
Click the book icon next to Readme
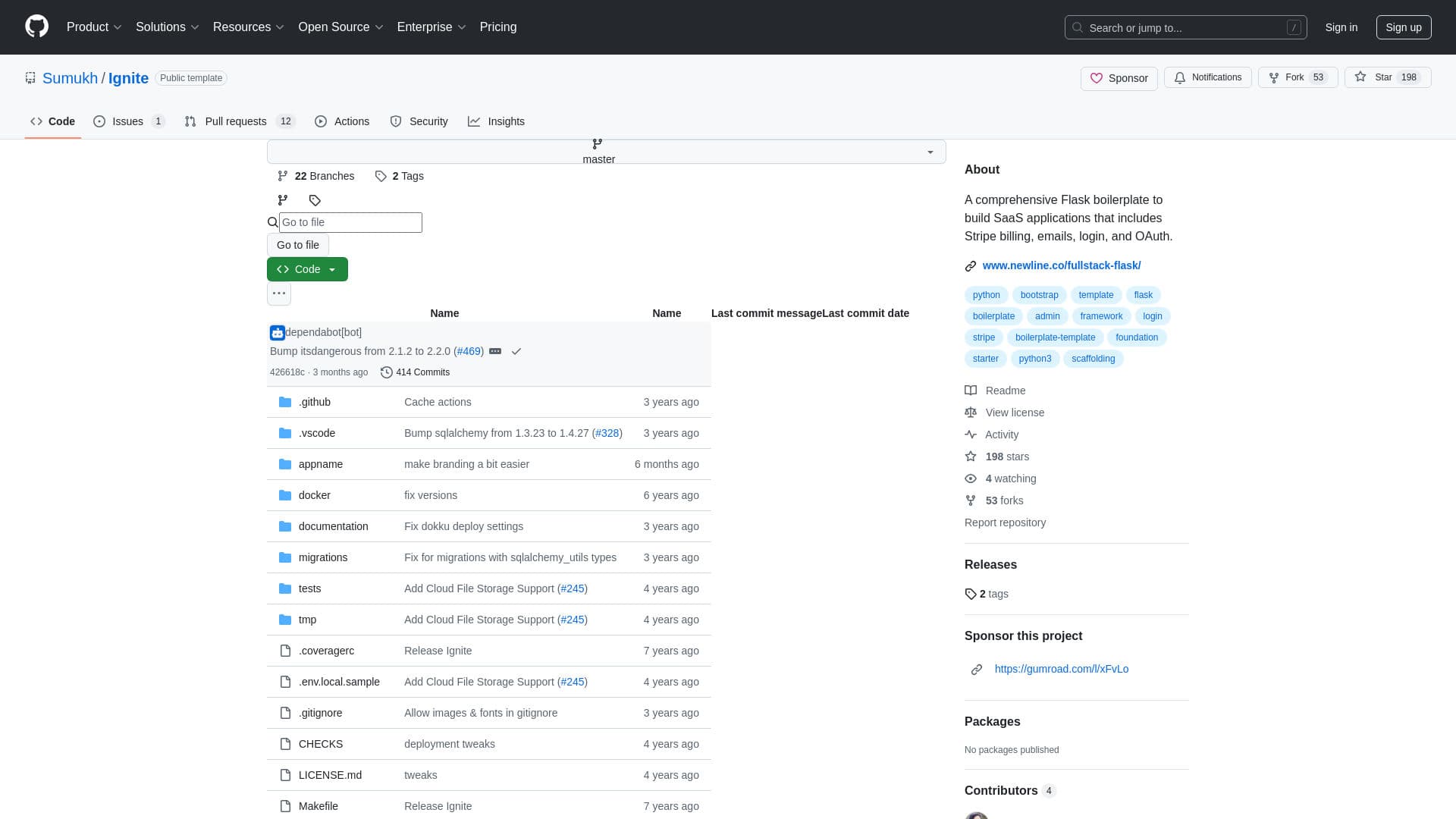[x=971, y=391]
